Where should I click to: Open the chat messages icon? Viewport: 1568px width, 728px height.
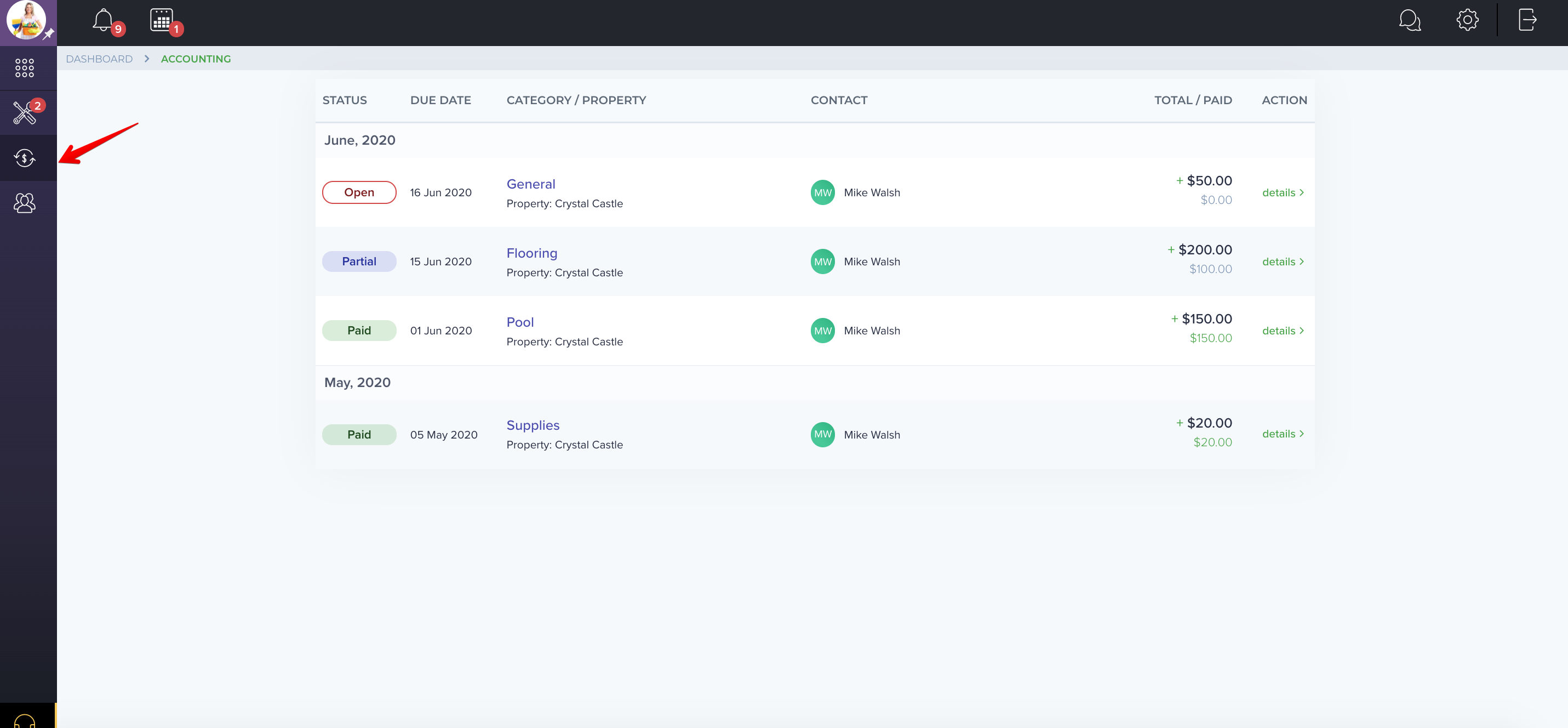[1410, 20]
